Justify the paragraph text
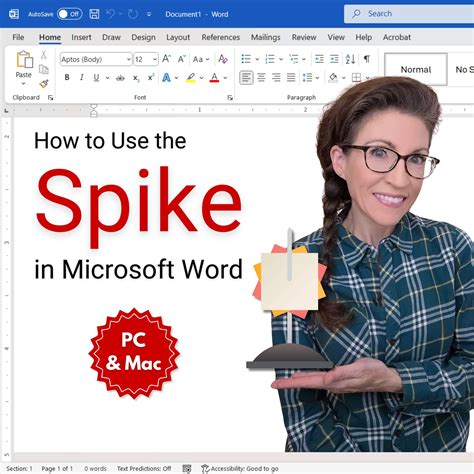474x474 pixels. tap(291, 78)
